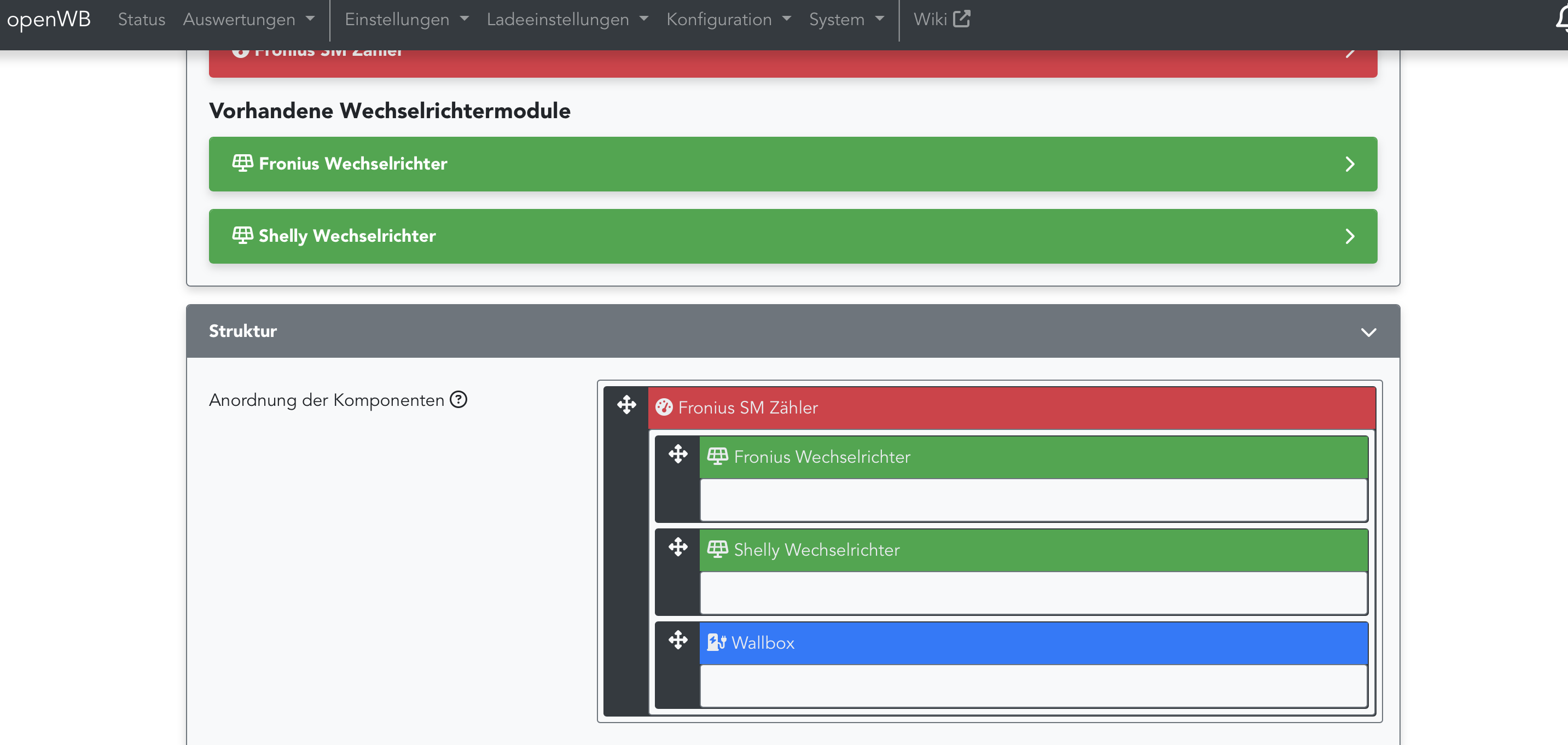The height and width of the screenshot is (745, 1568).
Task: Go to the Status page
Action: click(x=141, y=20)
